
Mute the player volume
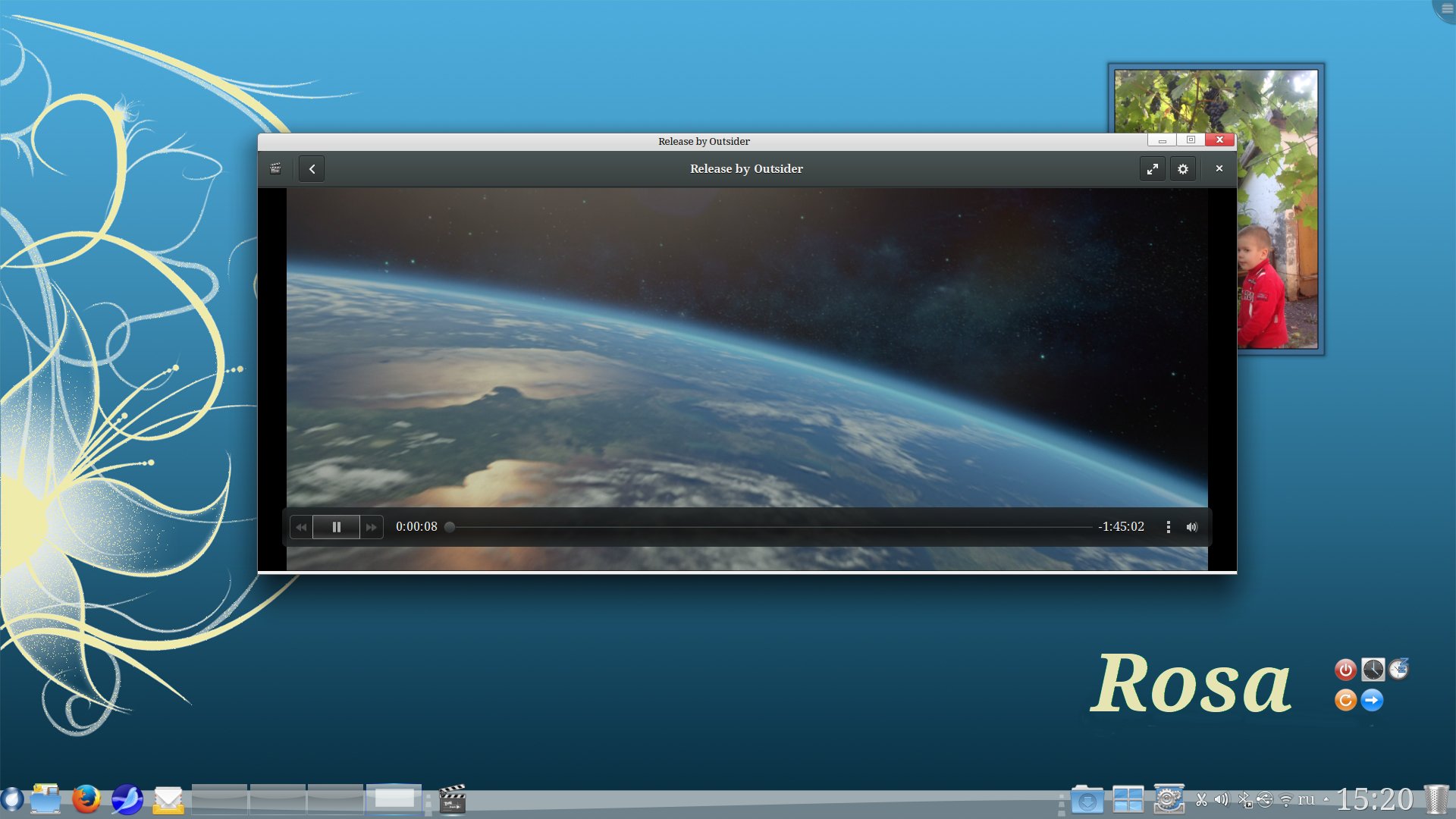coord(1192,527)
